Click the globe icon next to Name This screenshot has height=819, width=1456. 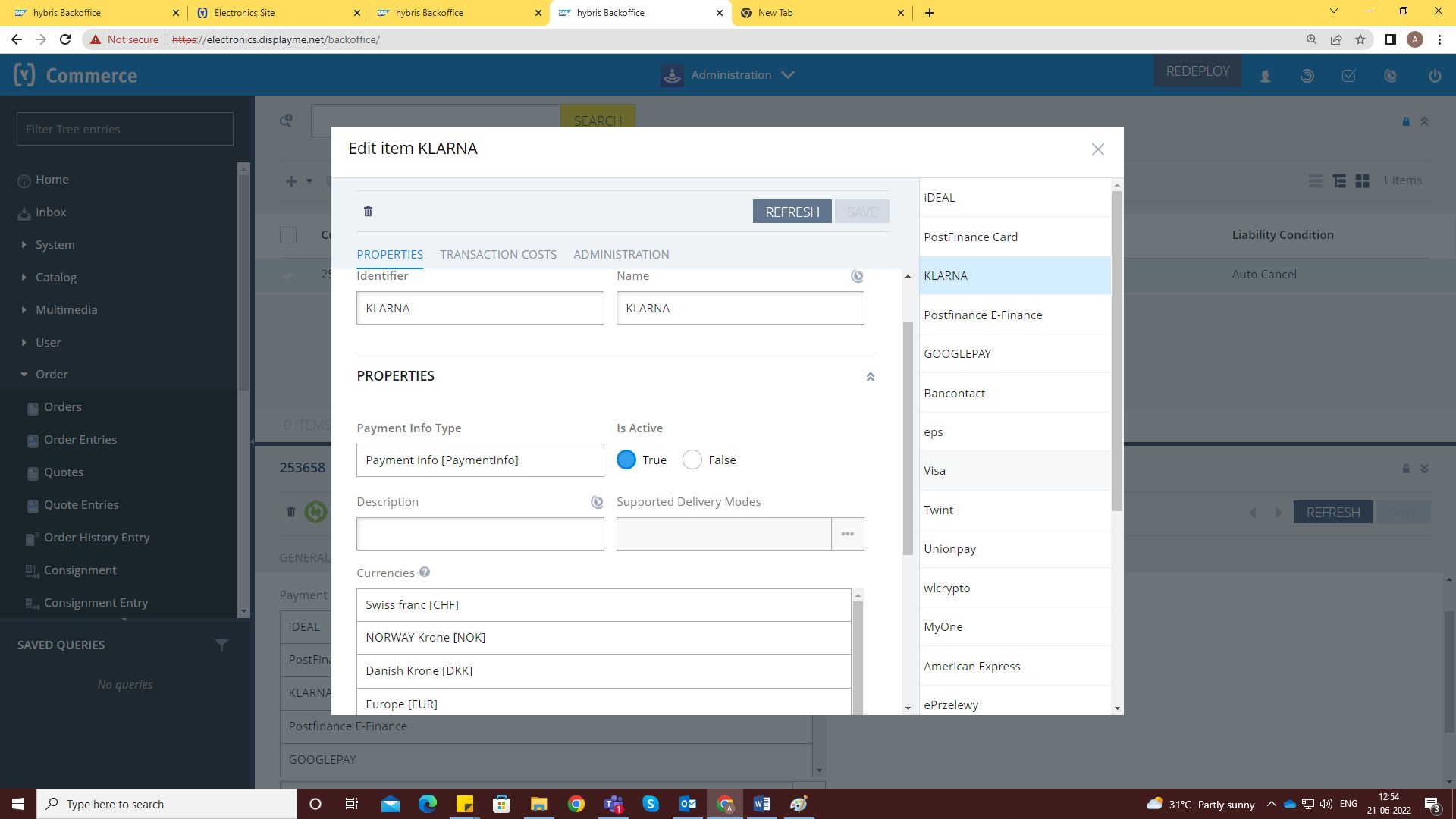coord(857,276)
